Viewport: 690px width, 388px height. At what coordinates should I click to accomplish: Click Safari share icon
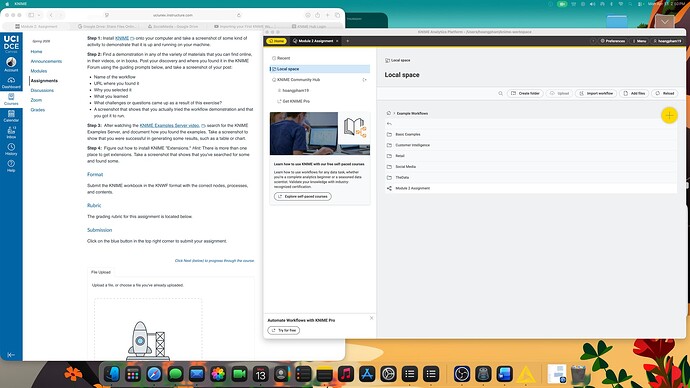(x=317, y=15)
